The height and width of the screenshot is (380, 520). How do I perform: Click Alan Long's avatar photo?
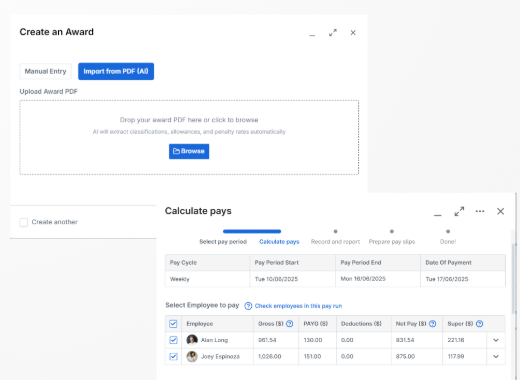pyautogui.click(x=192, y=340)
